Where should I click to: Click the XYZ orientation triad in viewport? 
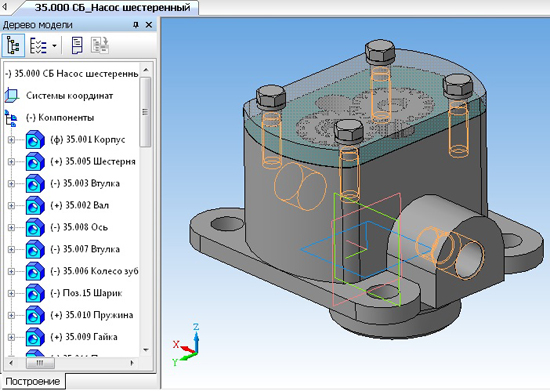pos(186,345)
